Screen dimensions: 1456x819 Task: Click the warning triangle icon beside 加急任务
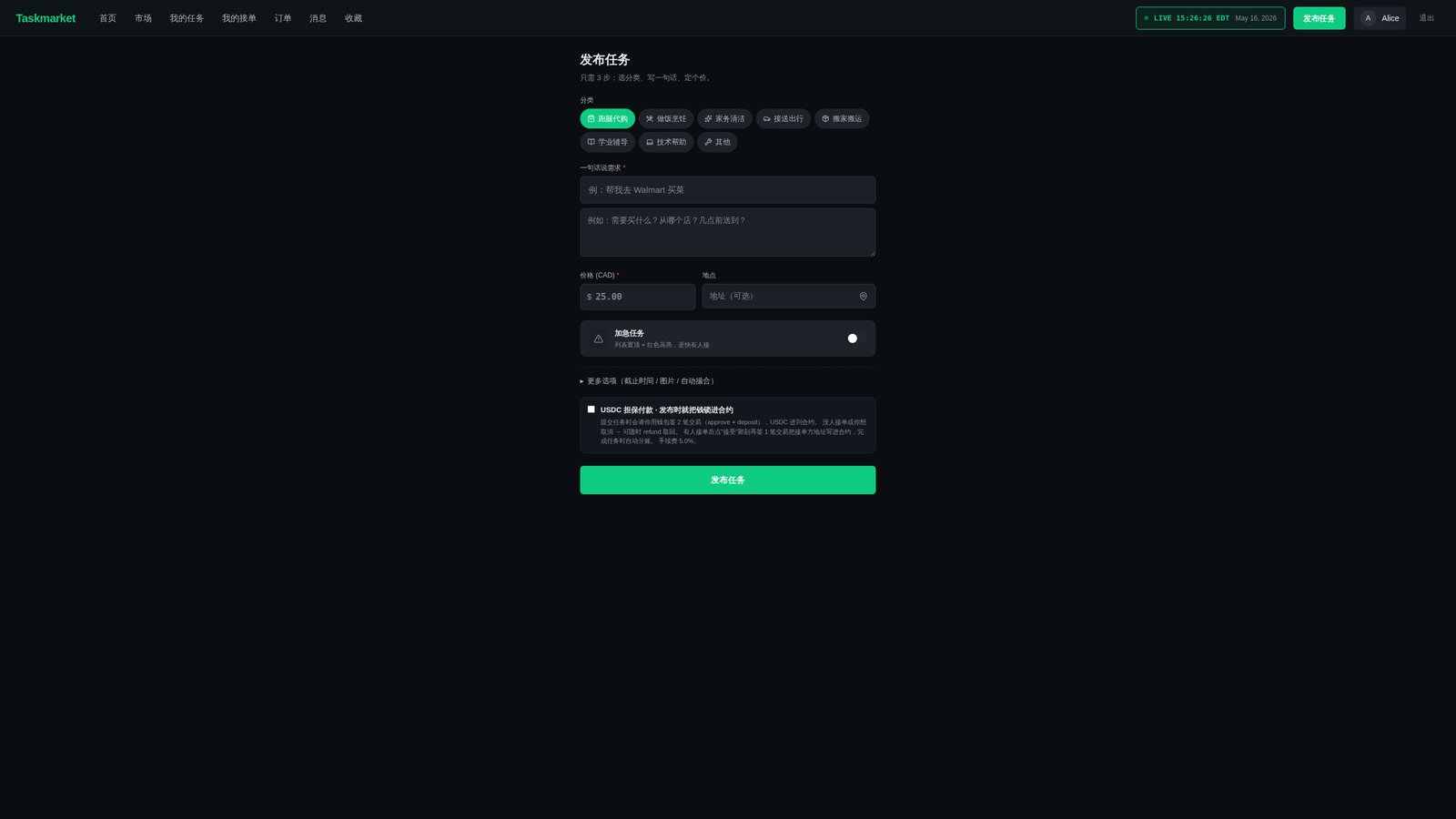tap(598, 339)
